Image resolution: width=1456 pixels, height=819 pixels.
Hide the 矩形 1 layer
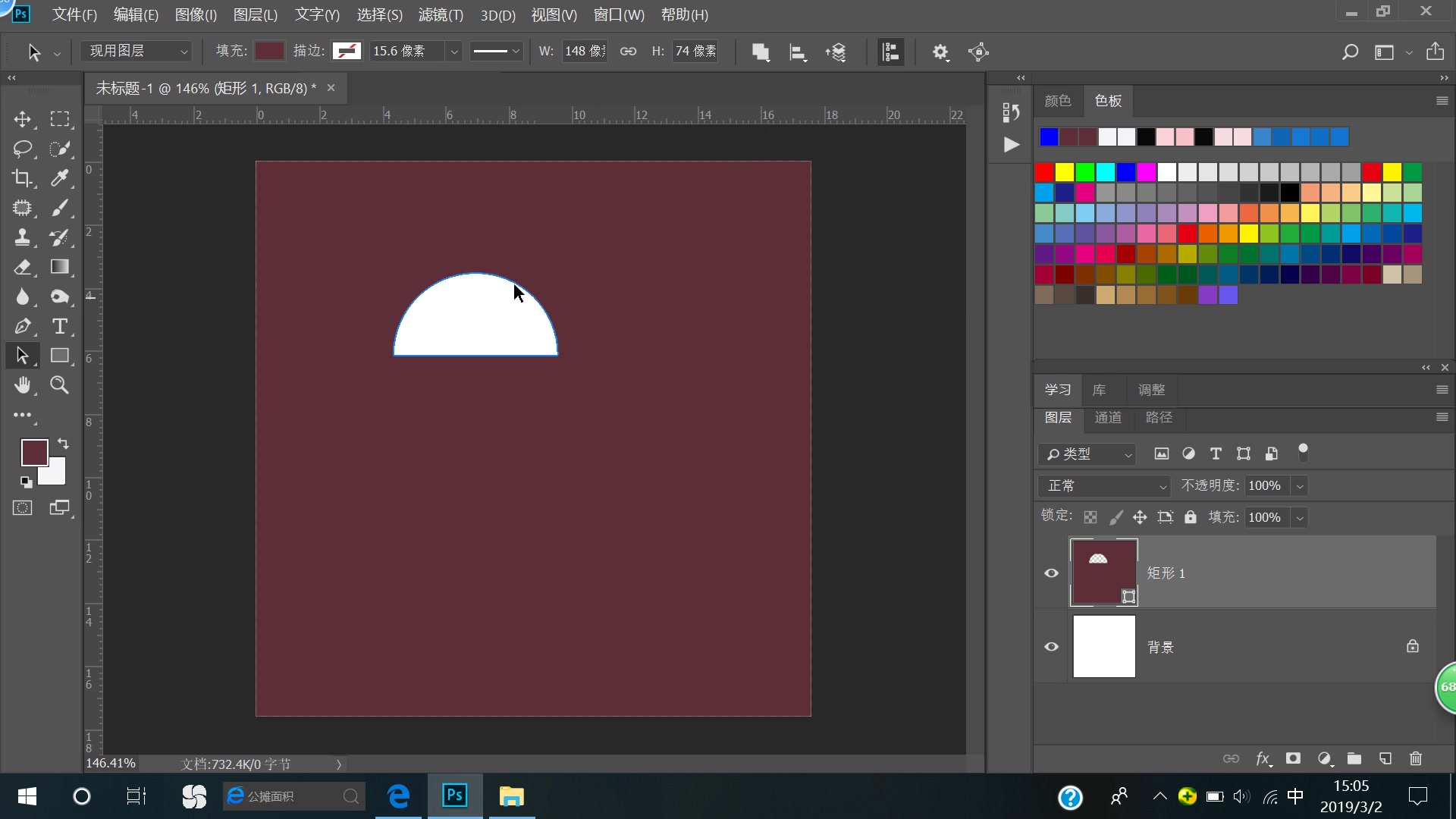pyautogui.click(x=1052, y=573)
